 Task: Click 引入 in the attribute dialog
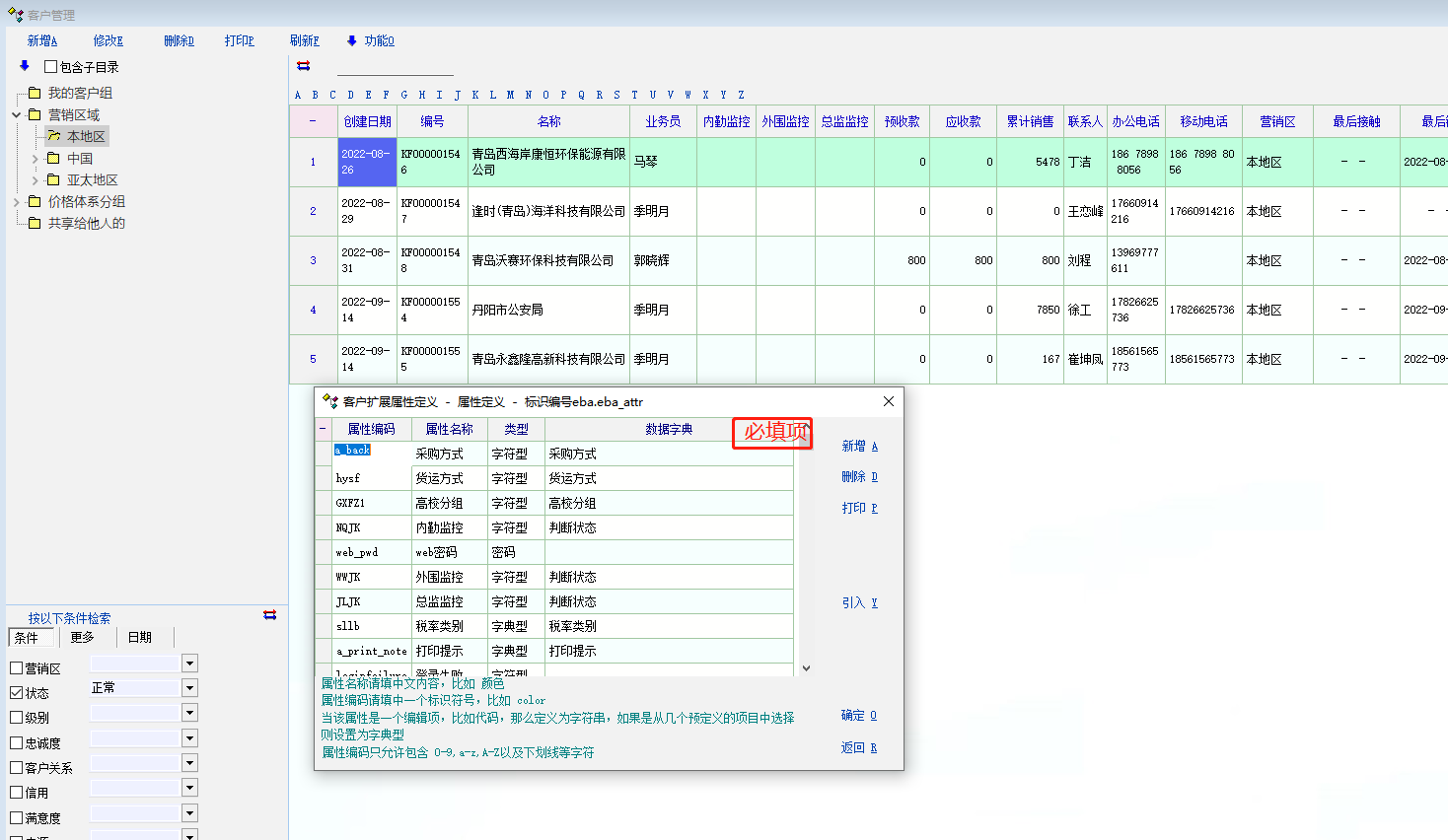click(859, 602)
